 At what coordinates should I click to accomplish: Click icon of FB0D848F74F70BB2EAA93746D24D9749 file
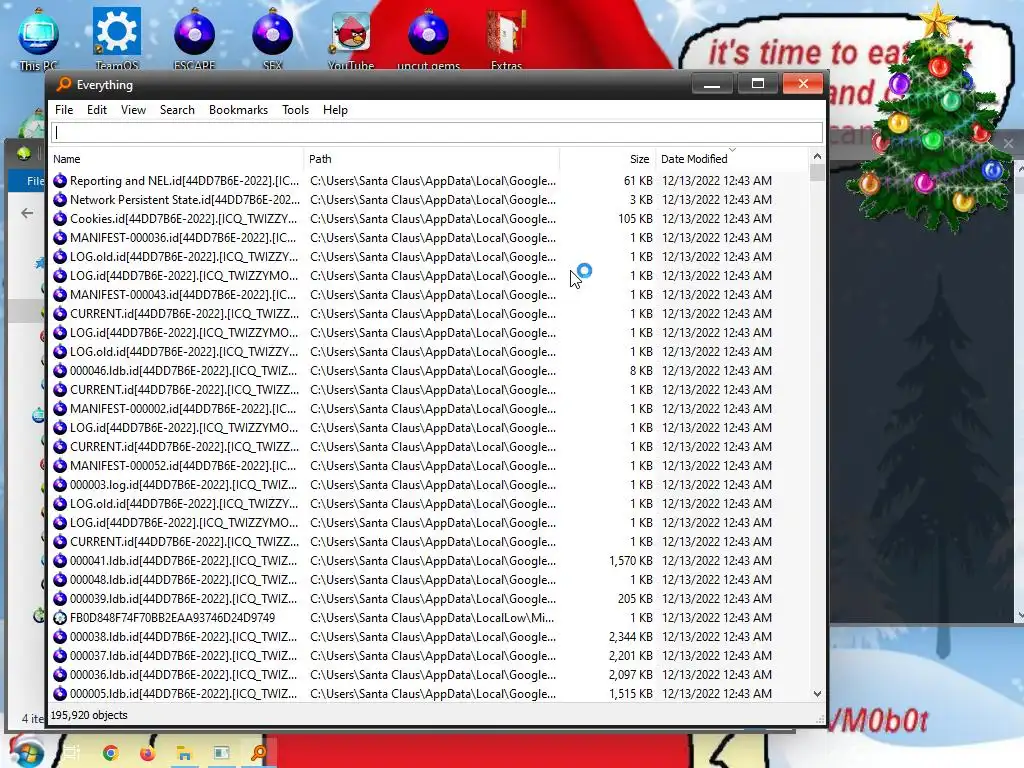click(x=60, y=617)
